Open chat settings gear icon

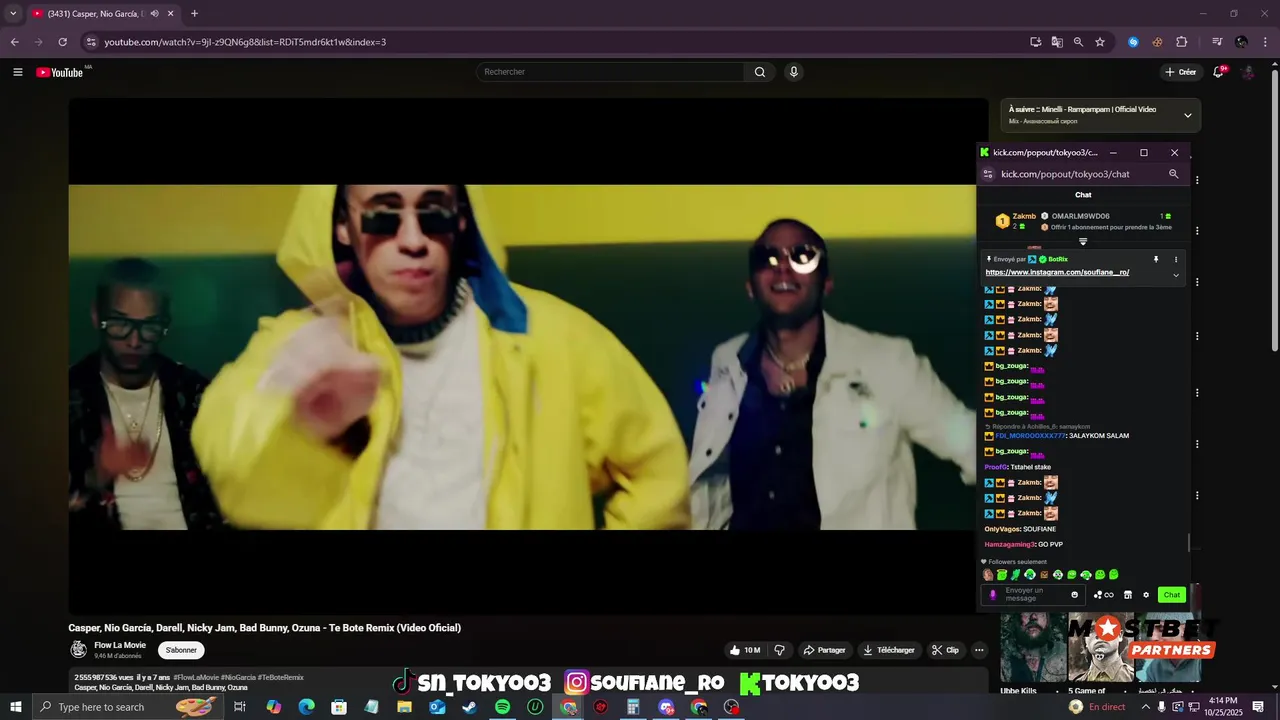[1147, 594]
